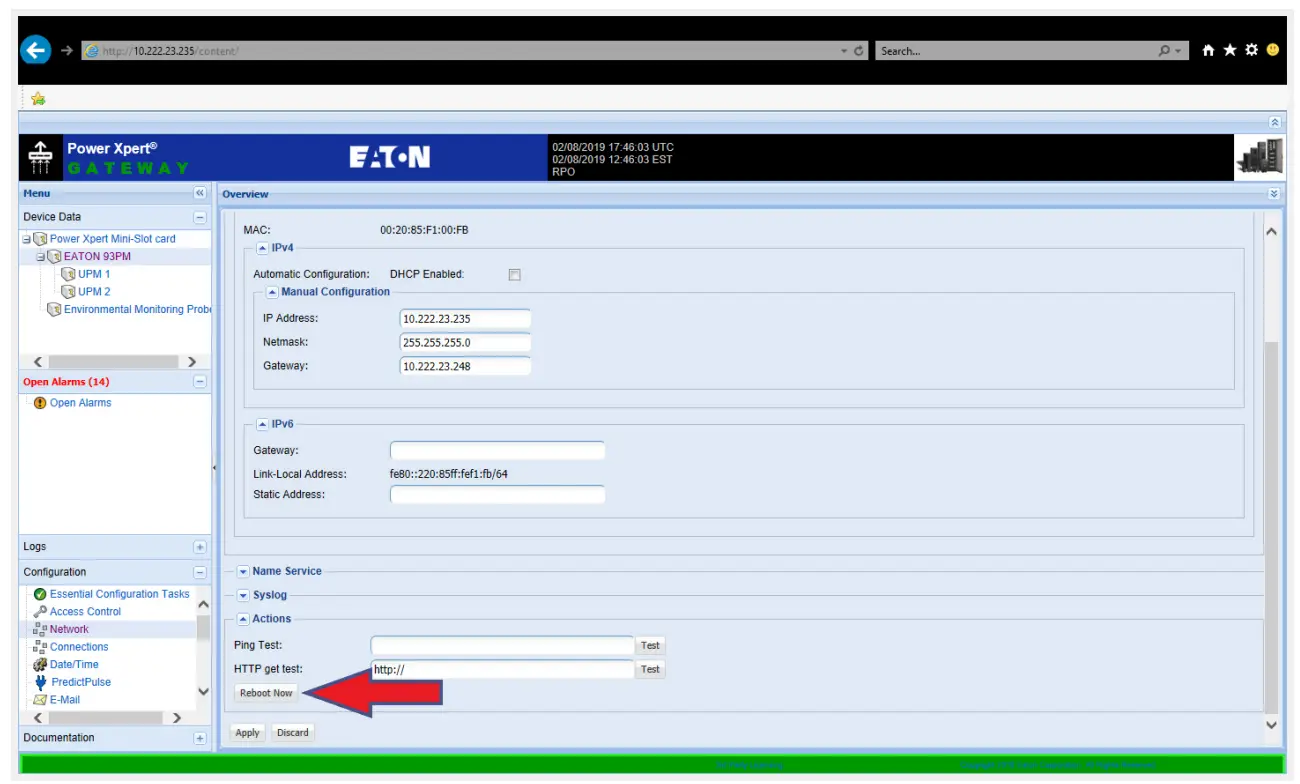The width and height of the screenshot is (1300, 784).
Task: Collapse the Manual Configuration fieldset
Action: pos(272,292)
